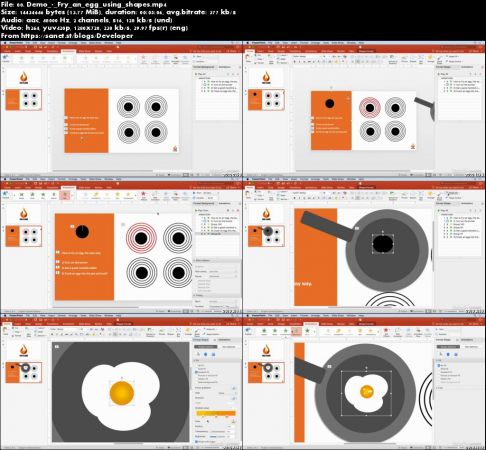Viewport: 486px width, 450px height.
Task: Select the yellow egg yolk in the close-up frame
Action: coord(122,393)
